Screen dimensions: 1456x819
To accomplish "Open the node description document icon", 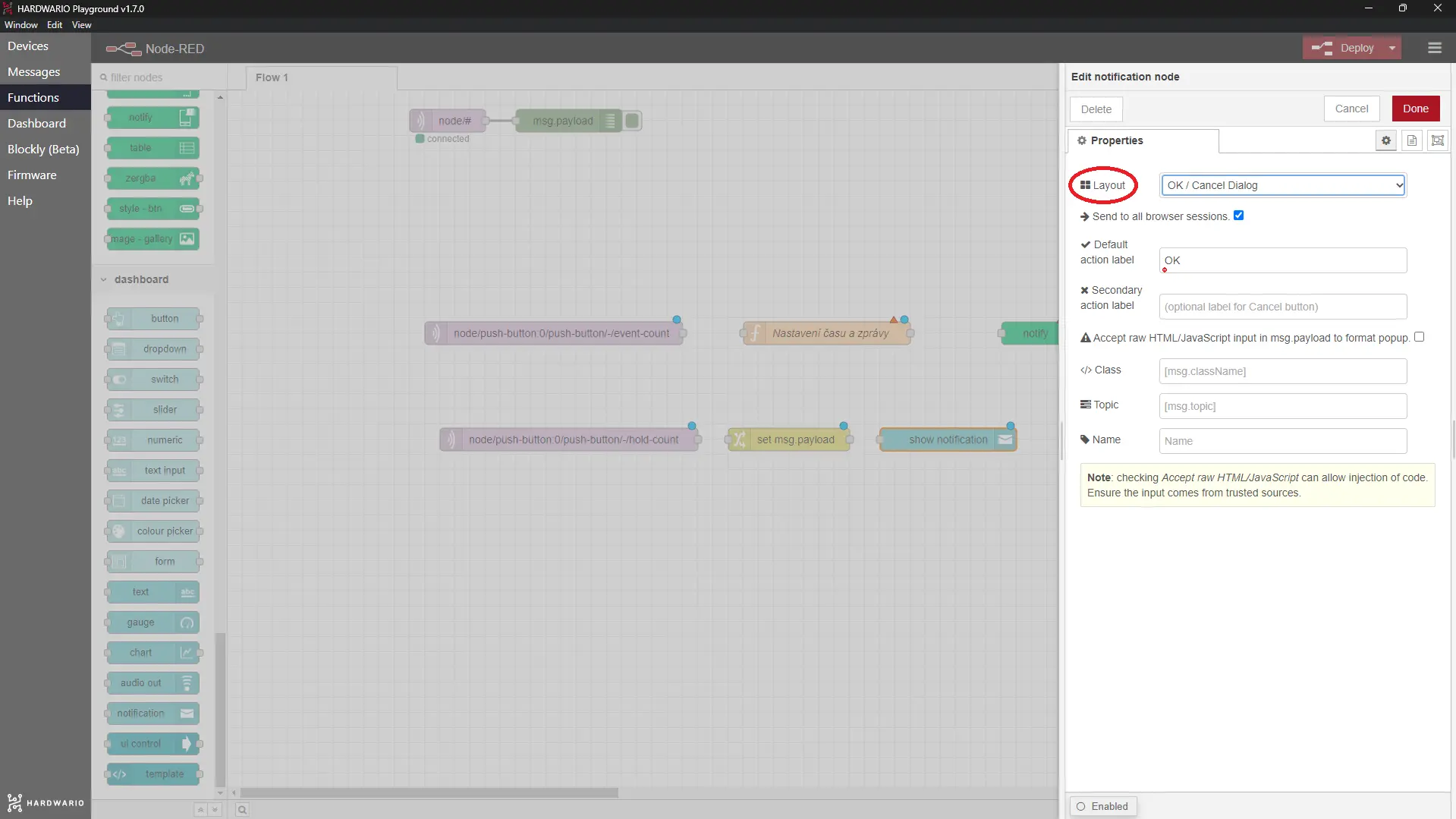I will [1412, 140].
